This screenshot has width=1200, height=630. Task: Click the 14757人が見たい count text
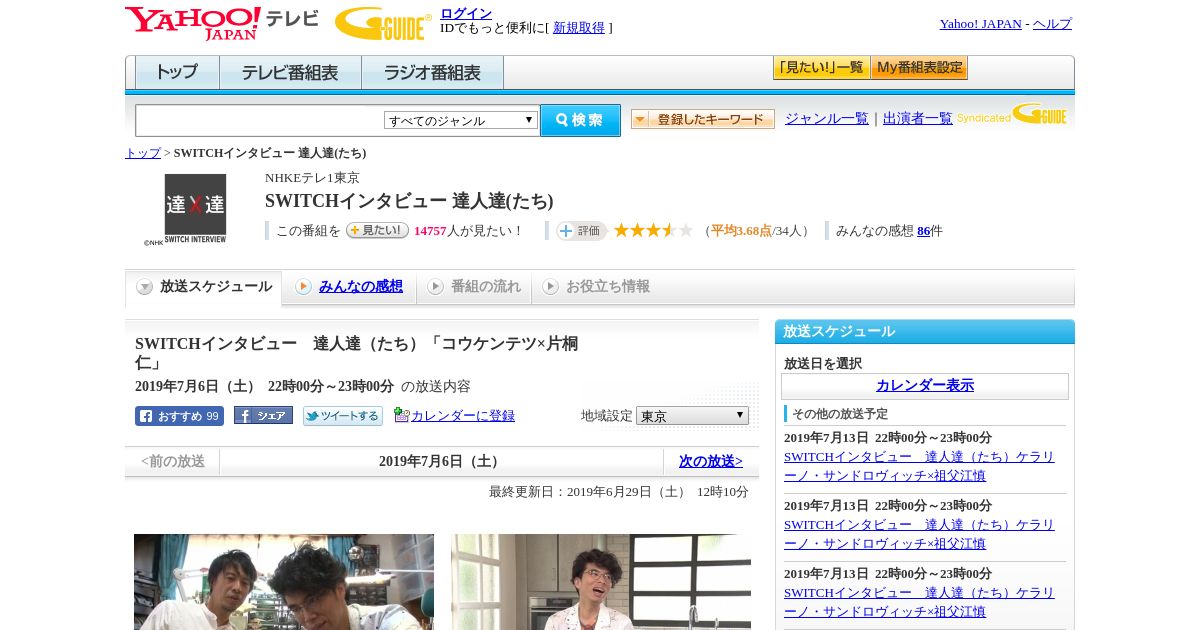468,231
